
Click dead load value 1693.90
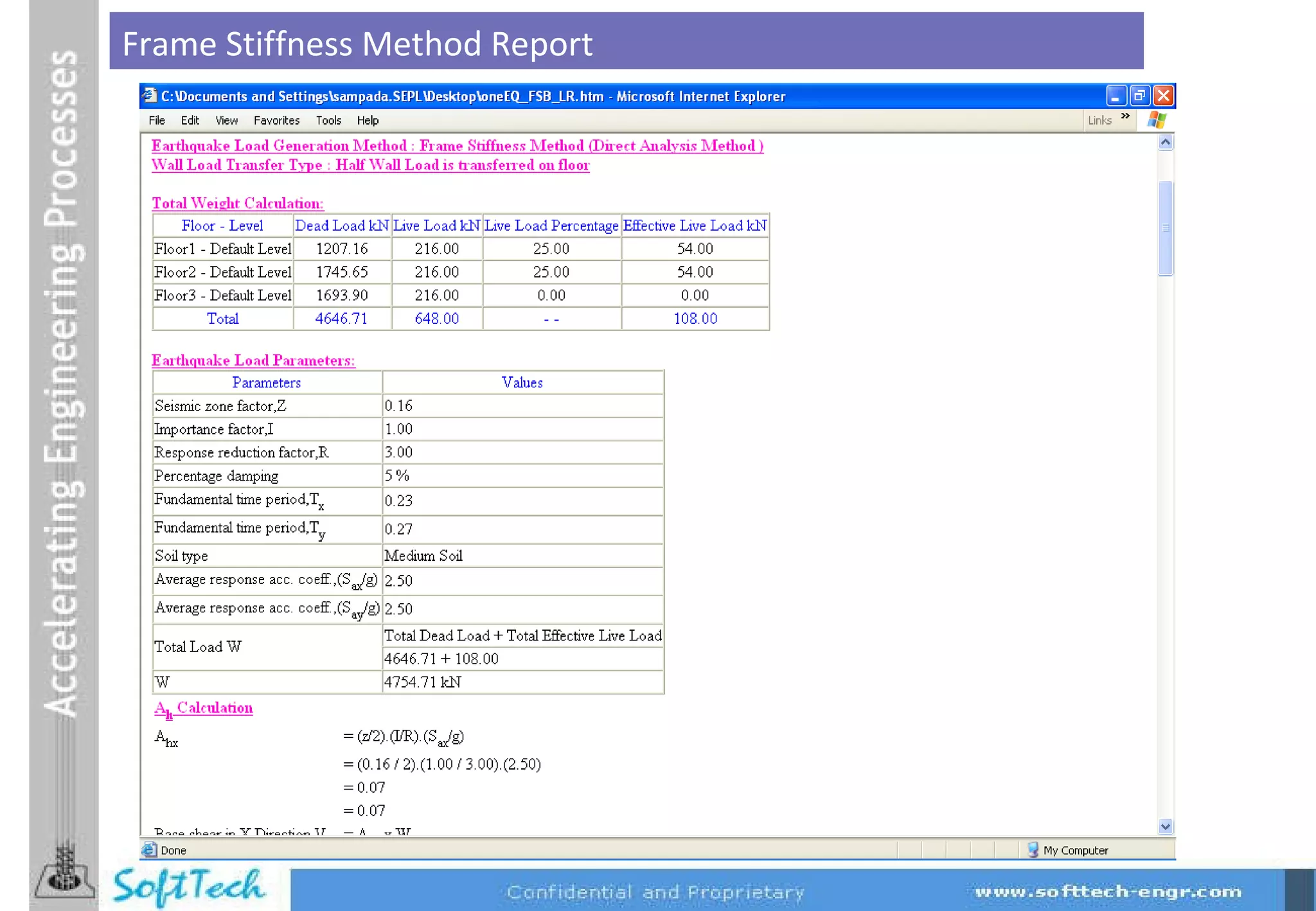342,295
